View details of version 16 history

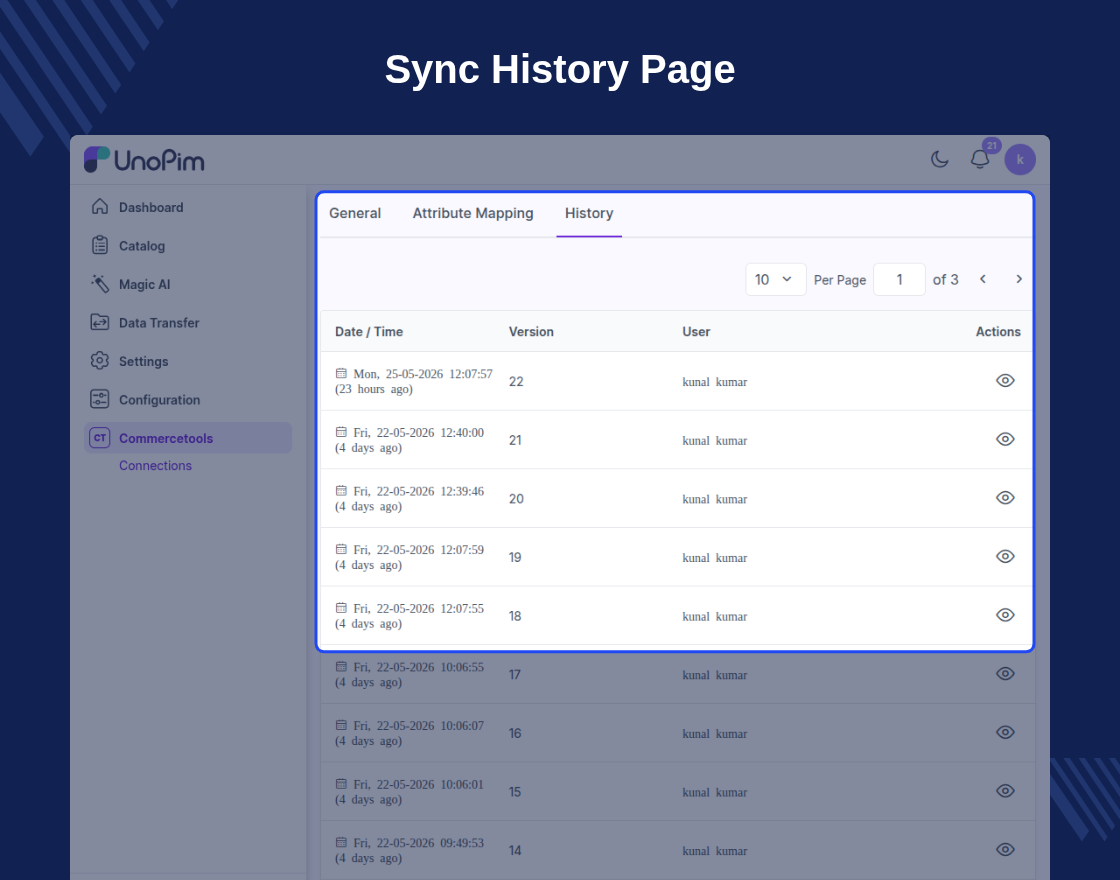point(1005,732)
